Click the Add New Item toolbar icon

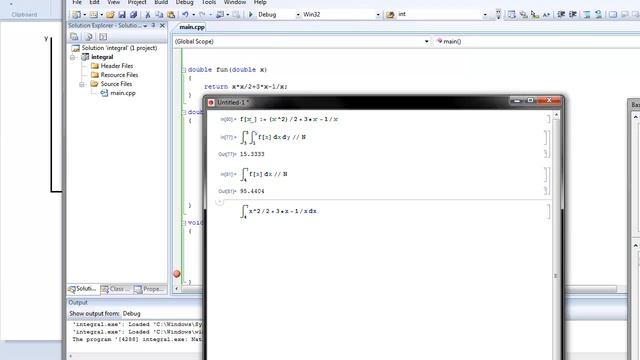pyautogui.click(x=94, y=15)
